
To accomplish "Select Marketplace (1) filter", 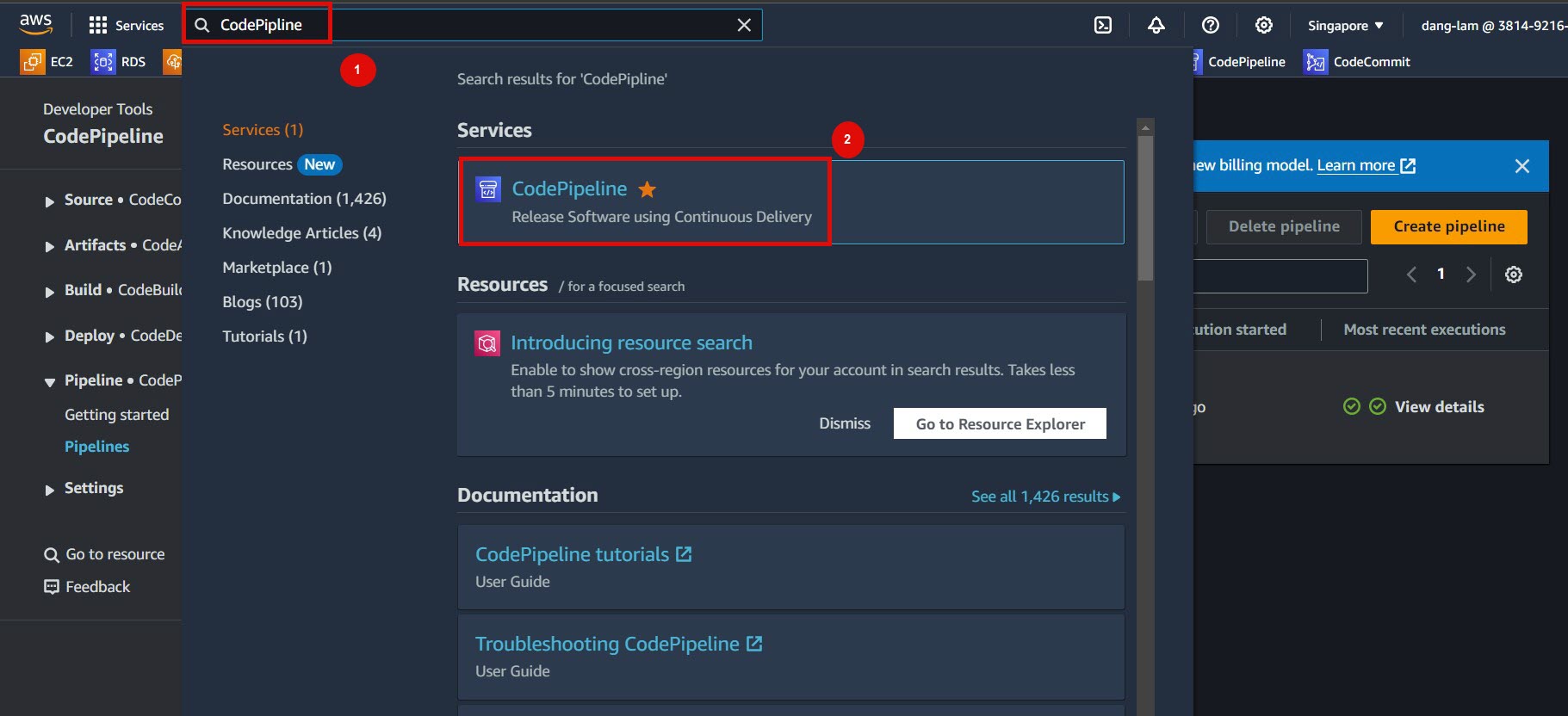I will (276, 268).
